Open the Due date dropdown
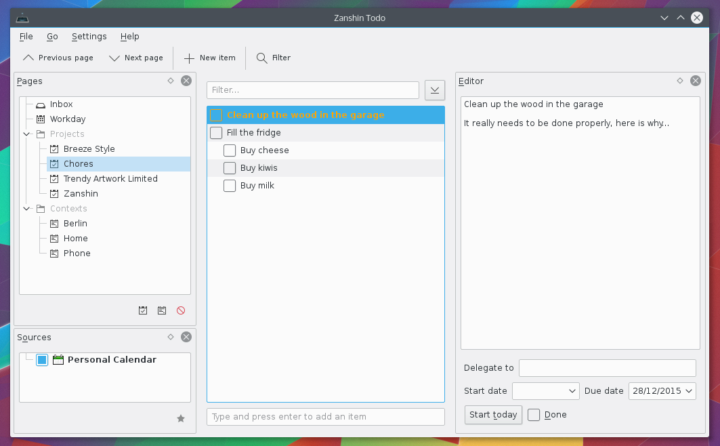Image resolution: width=720 pixels, height=446 pixels. (x=690, y=391)
